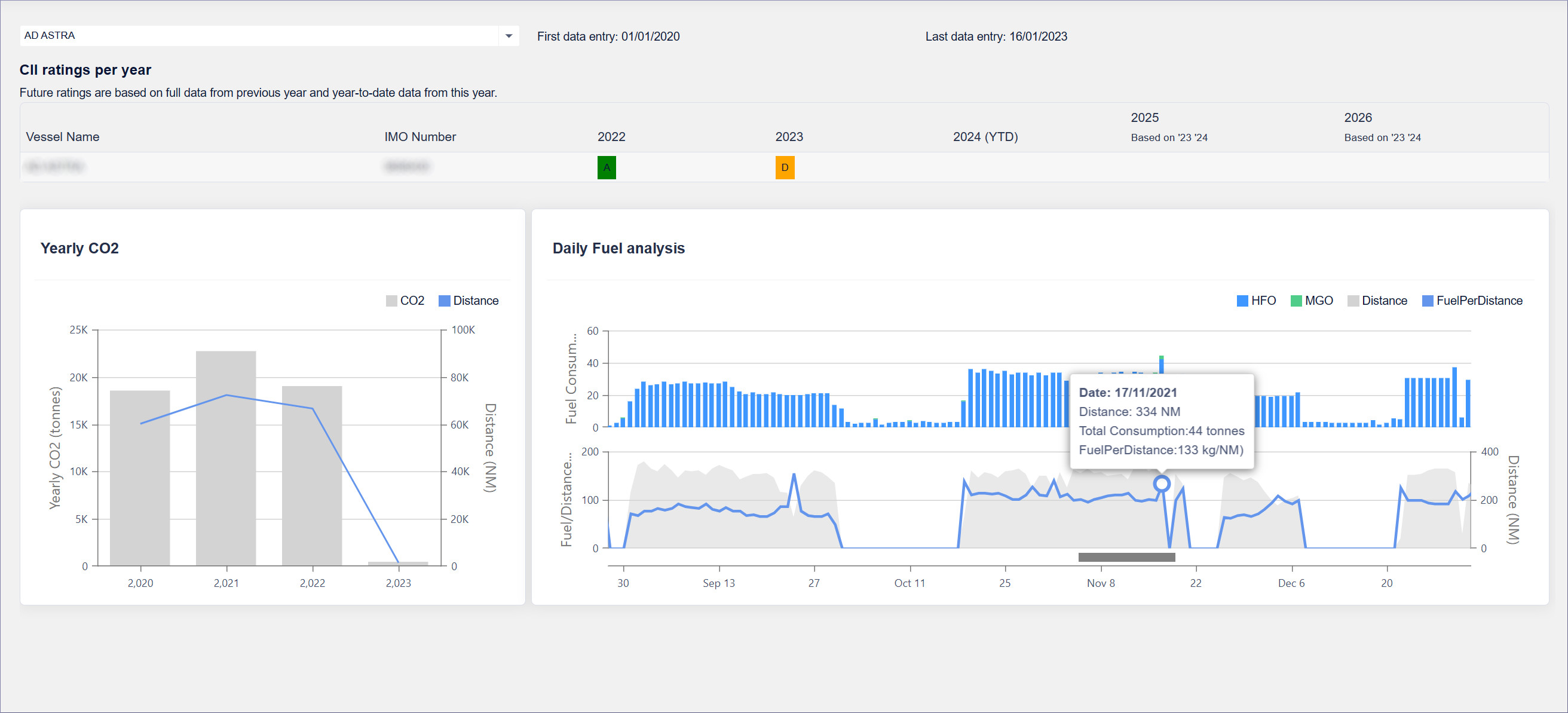The height and width of the screenshot is (713, 1568).
Task: Toggle the CO2 legend in Yearly CO2
Action: point(405,301)
